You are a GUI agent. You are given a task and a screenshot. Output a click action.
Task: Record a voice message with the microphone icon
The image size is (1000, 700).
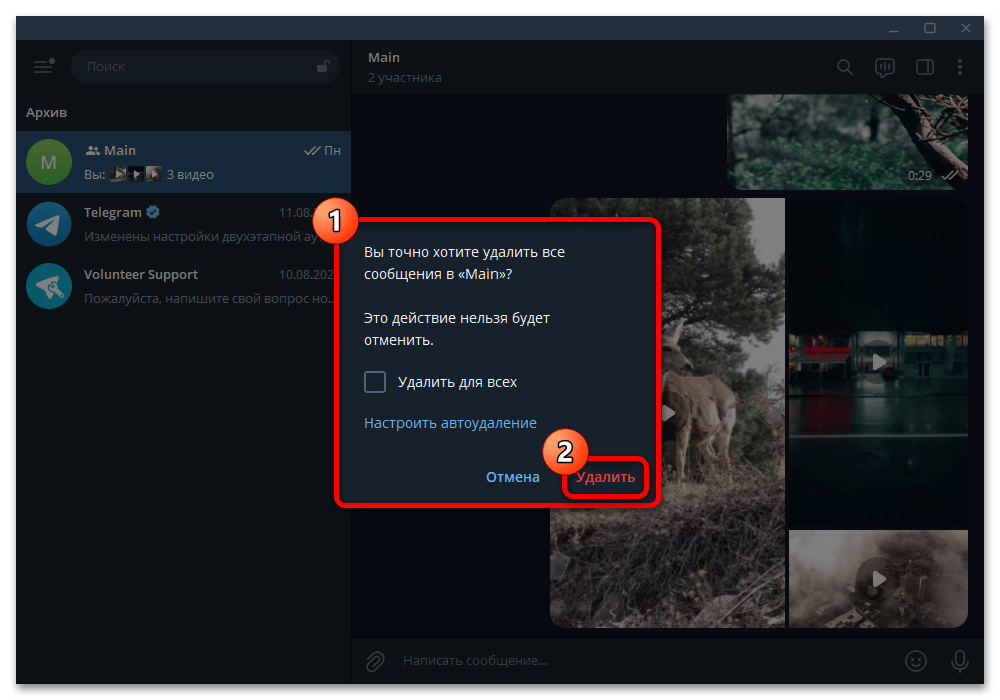tap(957, 661)
